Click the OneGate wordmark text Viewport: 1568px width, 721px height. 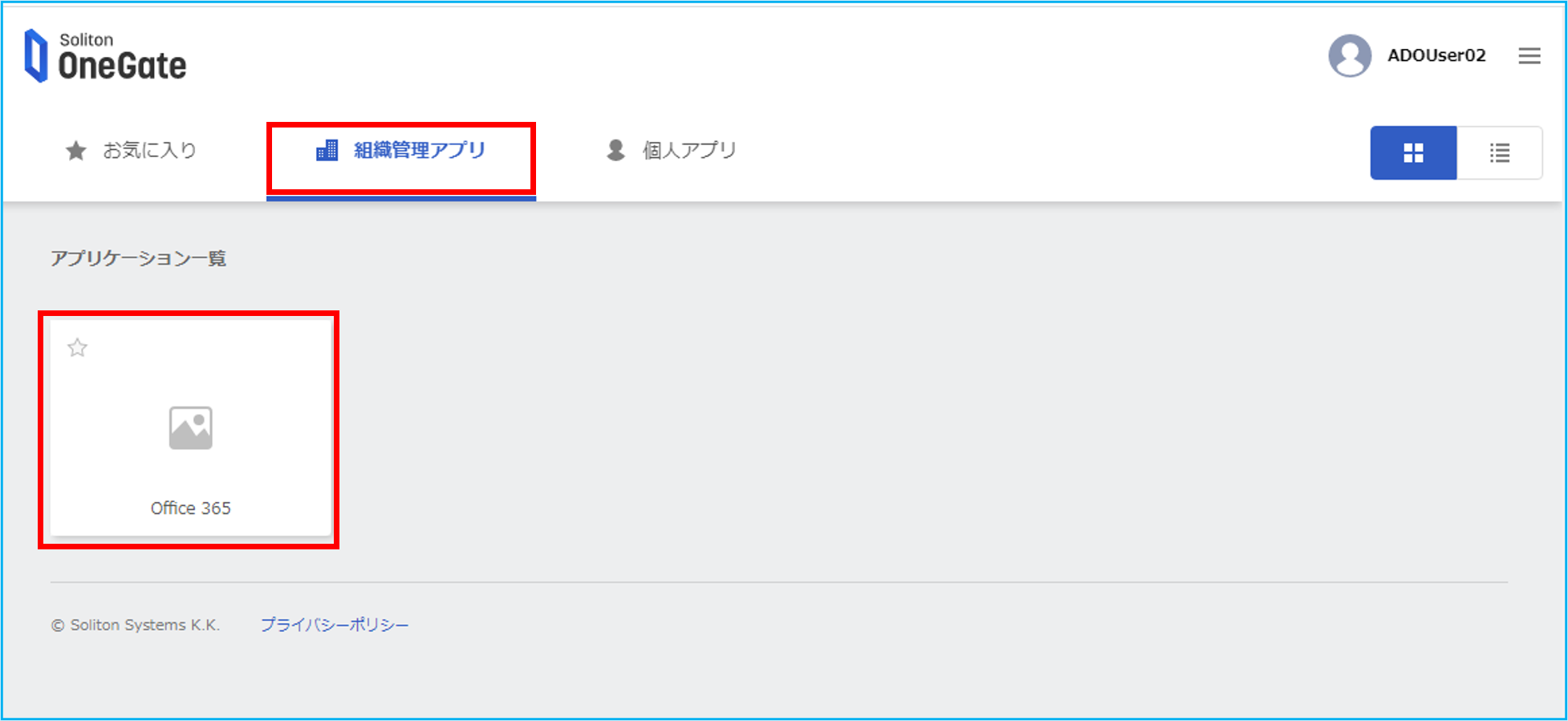[x=122, y=66]
